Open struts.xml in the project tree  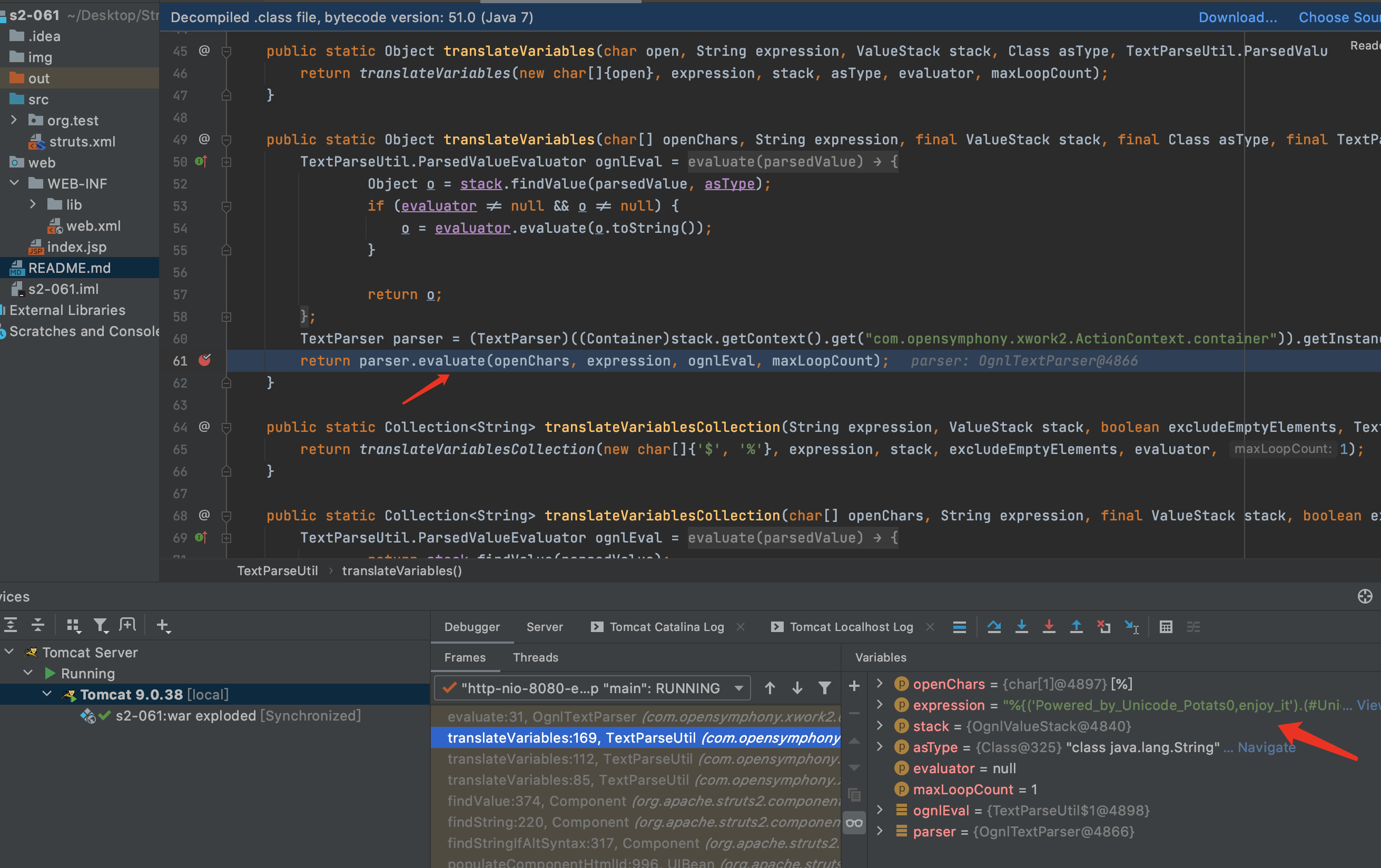[x=82, y=141]
